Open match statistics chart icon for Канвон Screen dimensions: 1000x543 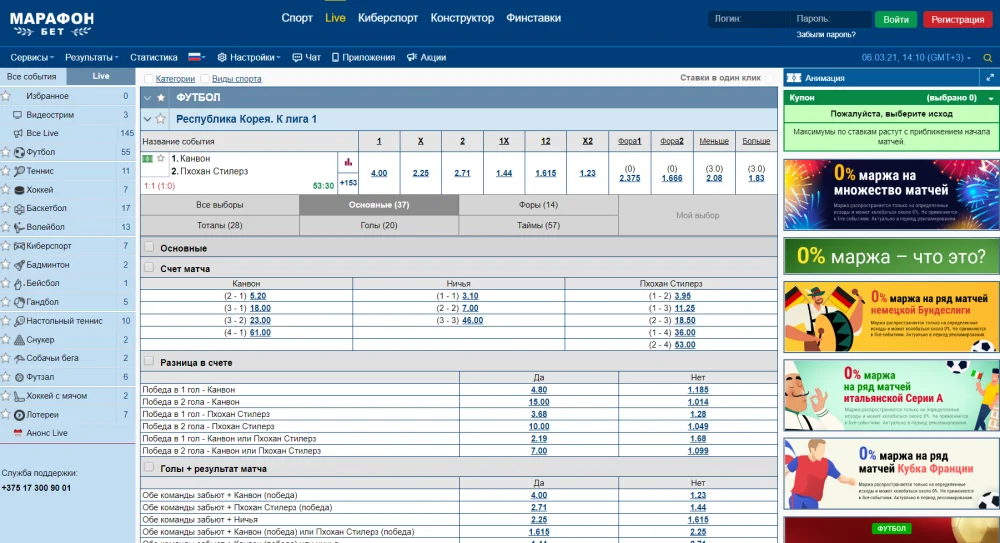pos(348,162)
